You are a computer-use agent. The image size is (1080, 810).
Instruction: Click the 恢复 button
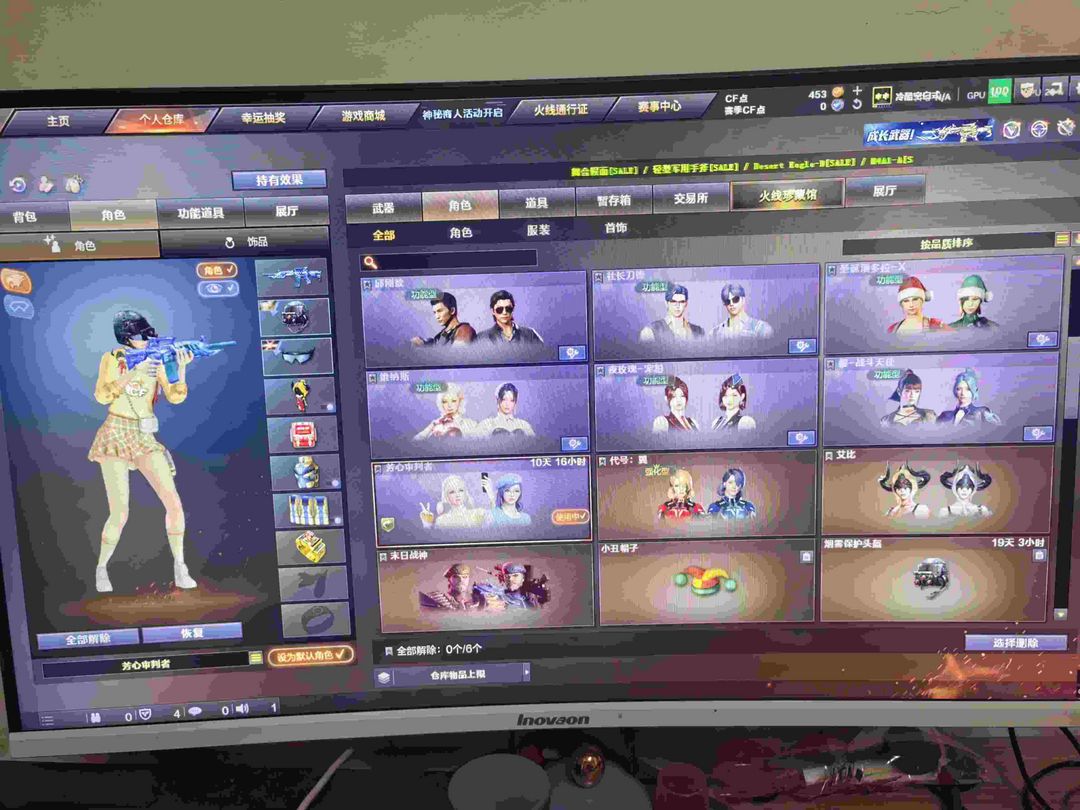pyautogui.click(x=192, y=632)
